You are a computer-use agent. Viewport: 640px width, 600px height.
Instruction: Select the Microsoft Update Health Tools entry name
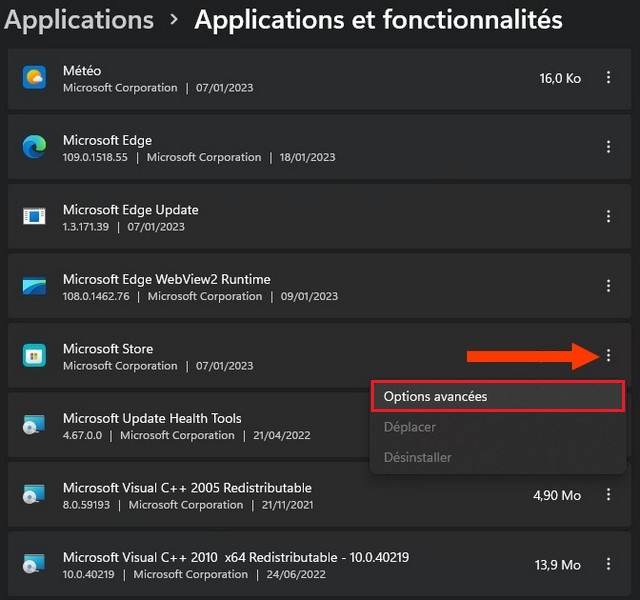pos(152,418)
